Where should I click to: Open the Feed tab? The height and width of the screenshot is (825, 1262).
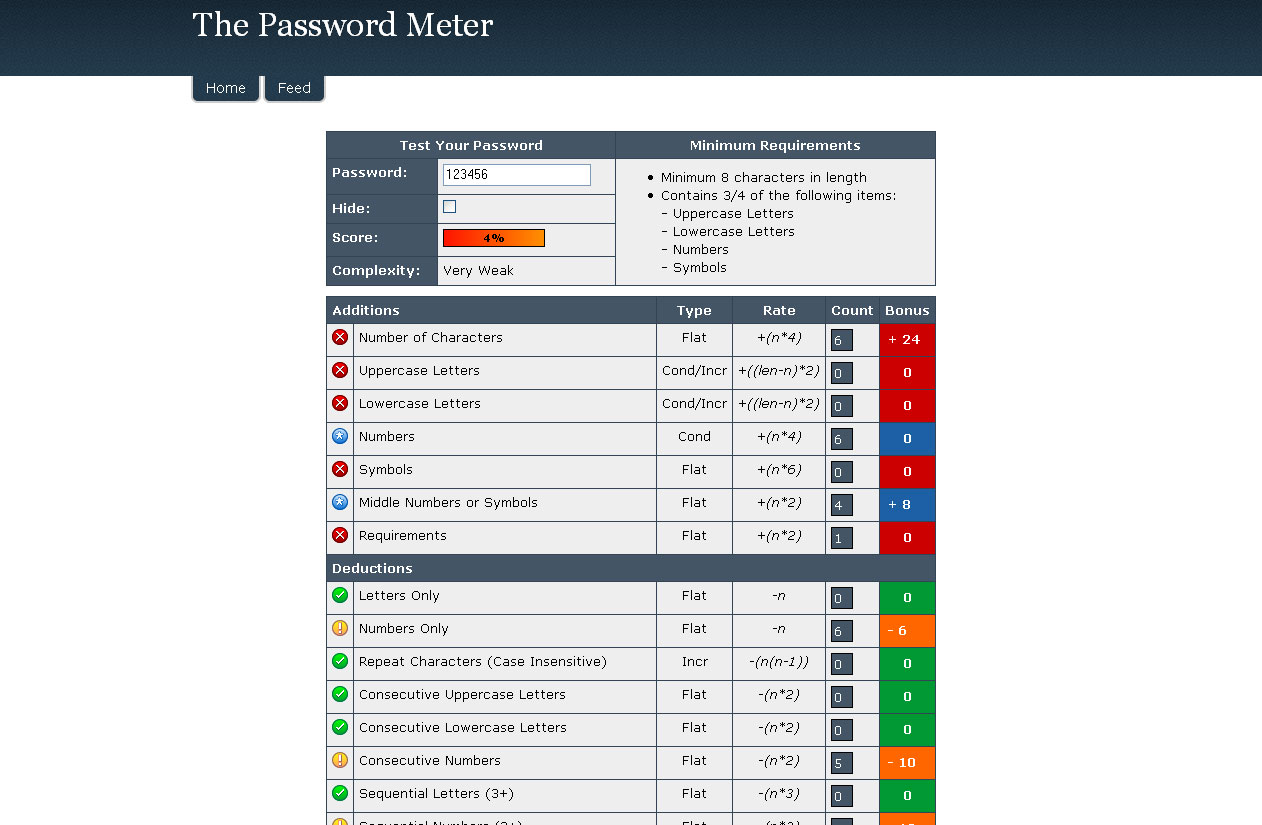294,88
